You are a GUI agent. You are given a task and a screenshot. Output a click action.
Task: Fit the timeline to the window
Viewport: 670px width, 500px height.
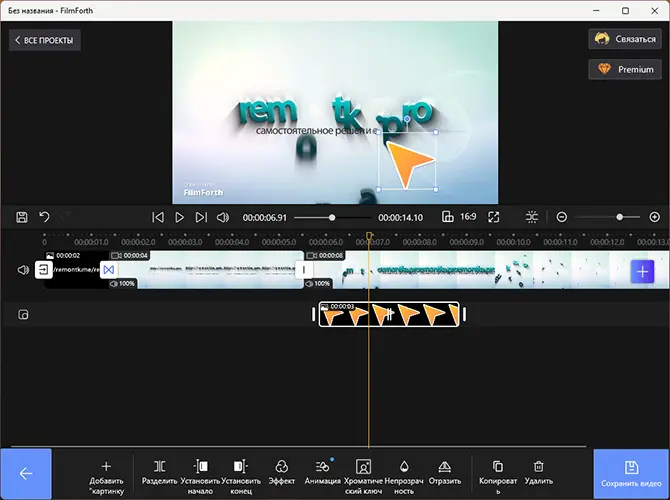click(532, 217)
